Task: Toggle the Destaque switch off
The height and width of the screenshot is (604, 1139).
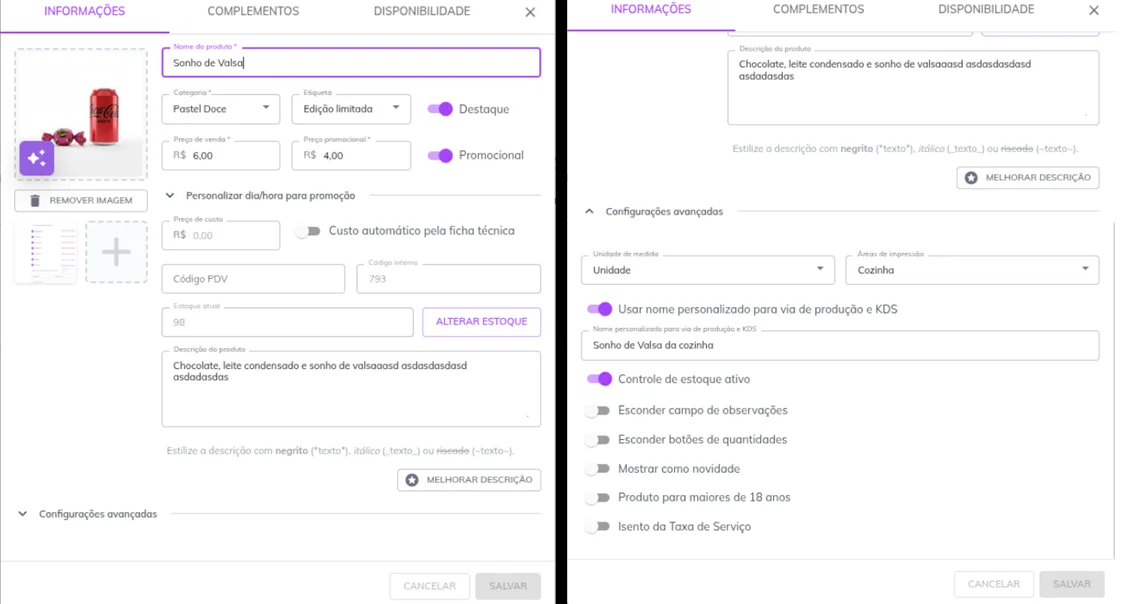Action: tap(440, 109)
